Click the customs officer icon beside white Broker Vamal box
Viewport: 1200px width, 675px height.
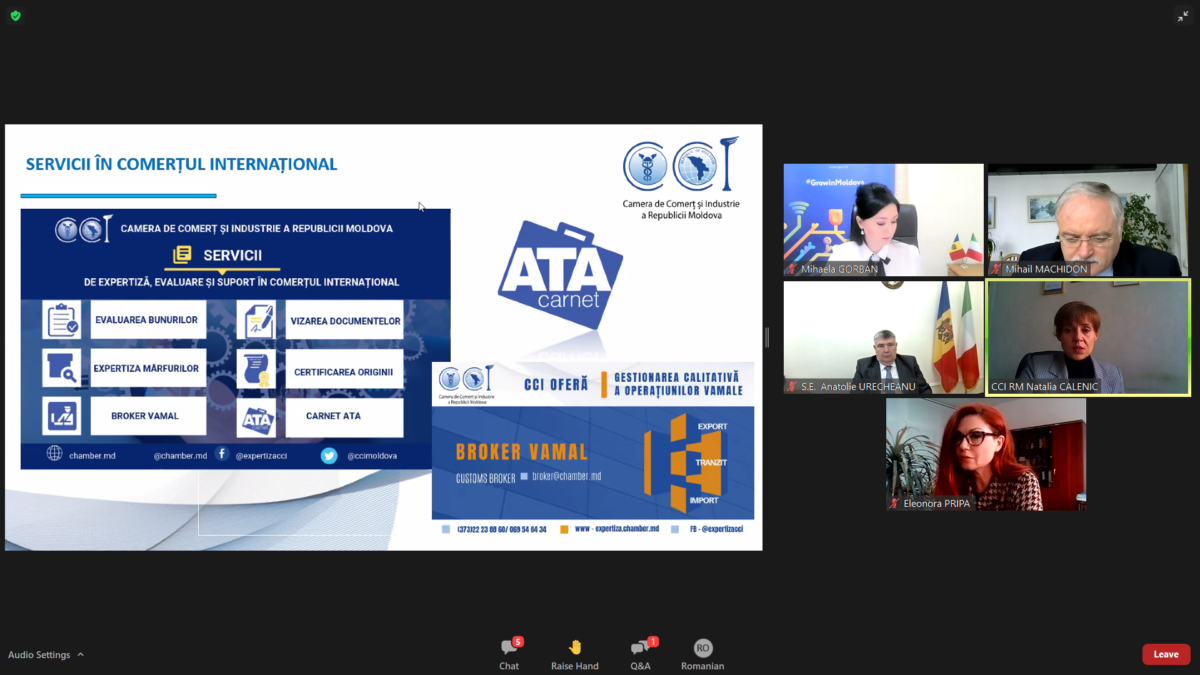62,416
